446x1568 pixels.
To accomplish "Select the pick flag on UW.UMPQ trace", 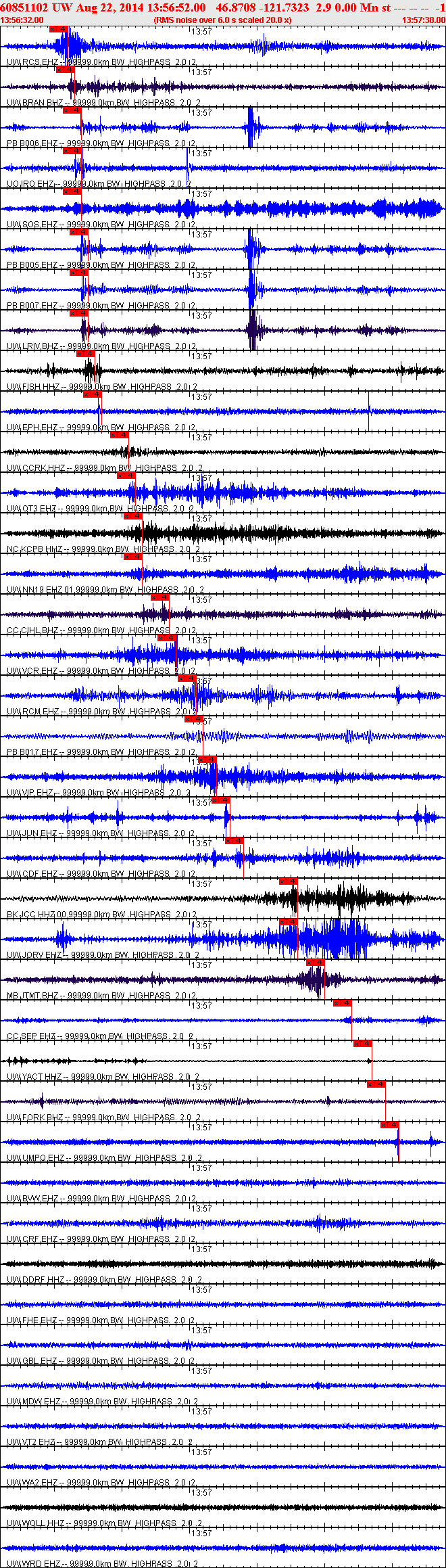I will [390, 1125].
